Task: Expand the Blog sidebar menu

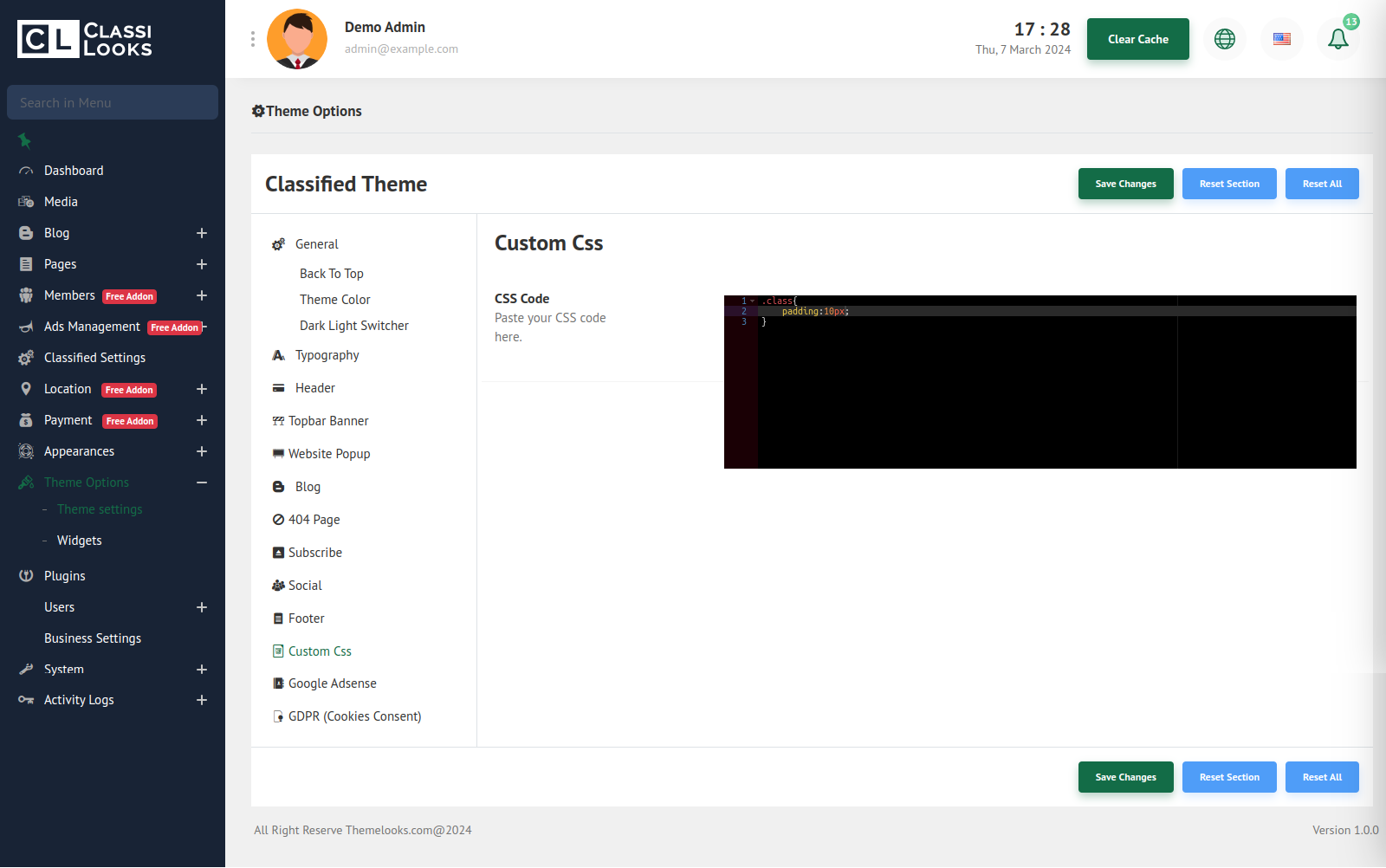Action: point(201,233)
